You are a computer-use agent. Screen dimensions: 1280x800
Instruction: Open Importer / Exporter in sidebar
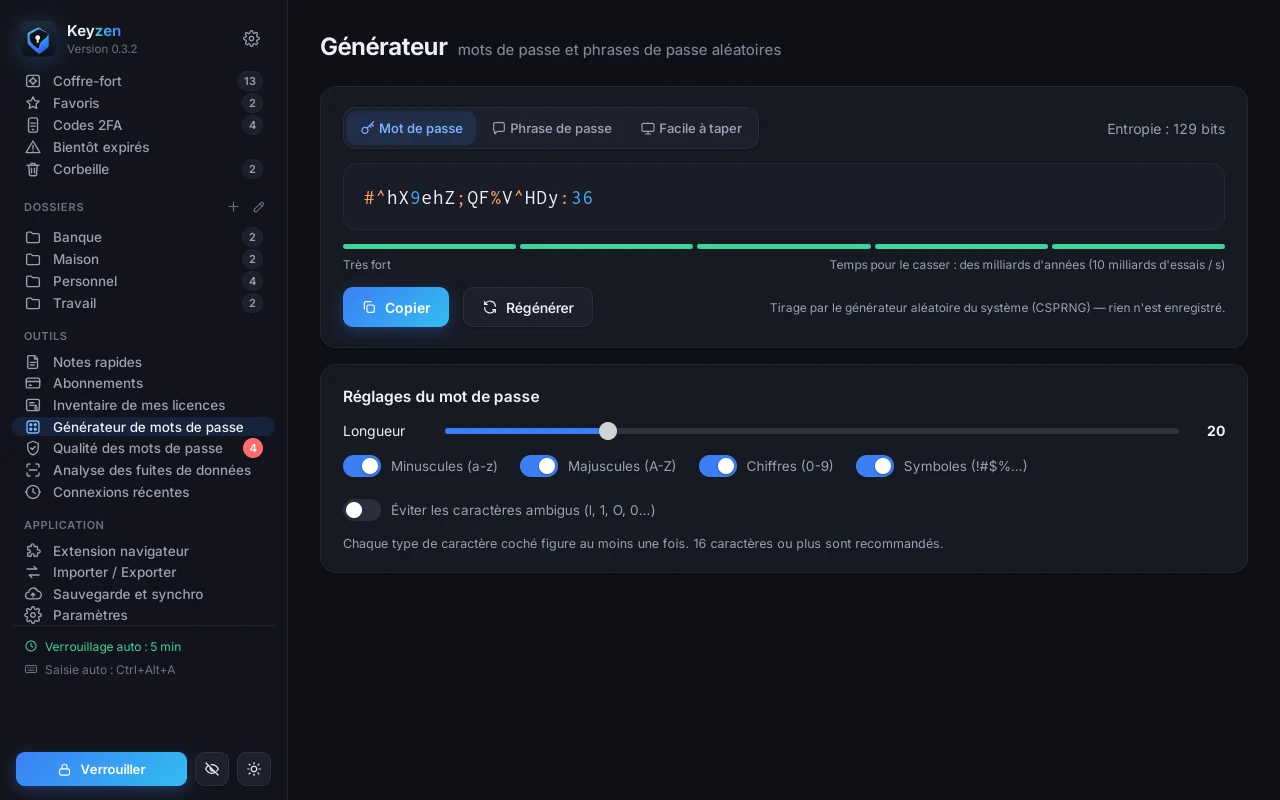[x=144, y=572]
